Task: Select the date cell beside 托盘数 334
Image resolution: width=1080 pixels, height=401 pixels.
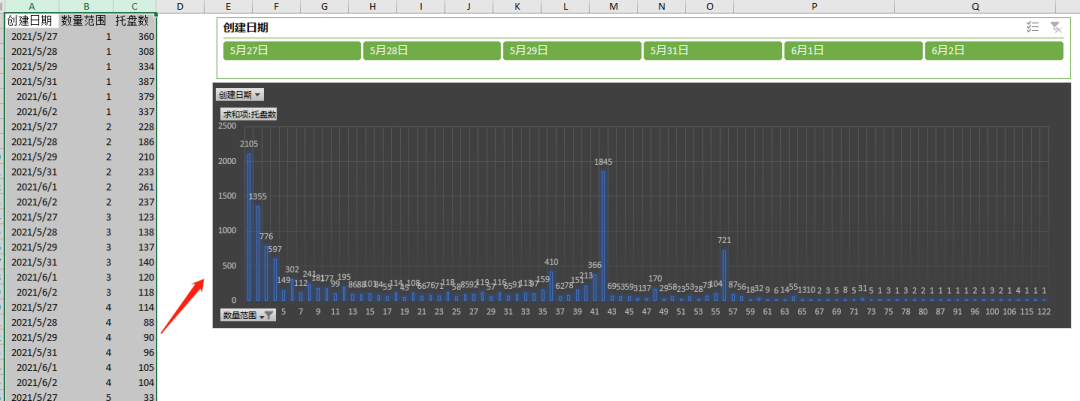Action: pos(32,67)
